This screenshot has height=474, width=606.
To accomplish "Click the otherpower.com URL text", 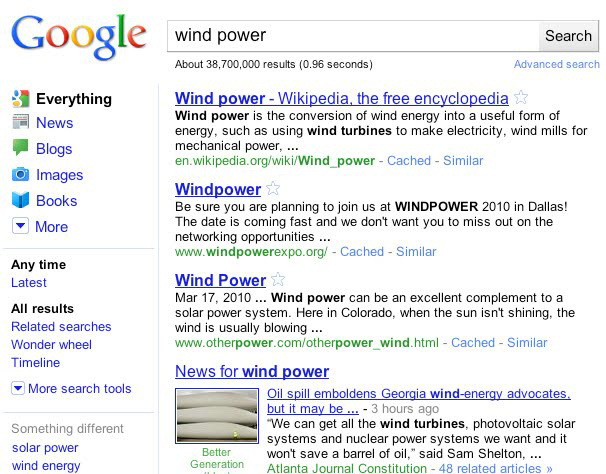I will point(307,343).
